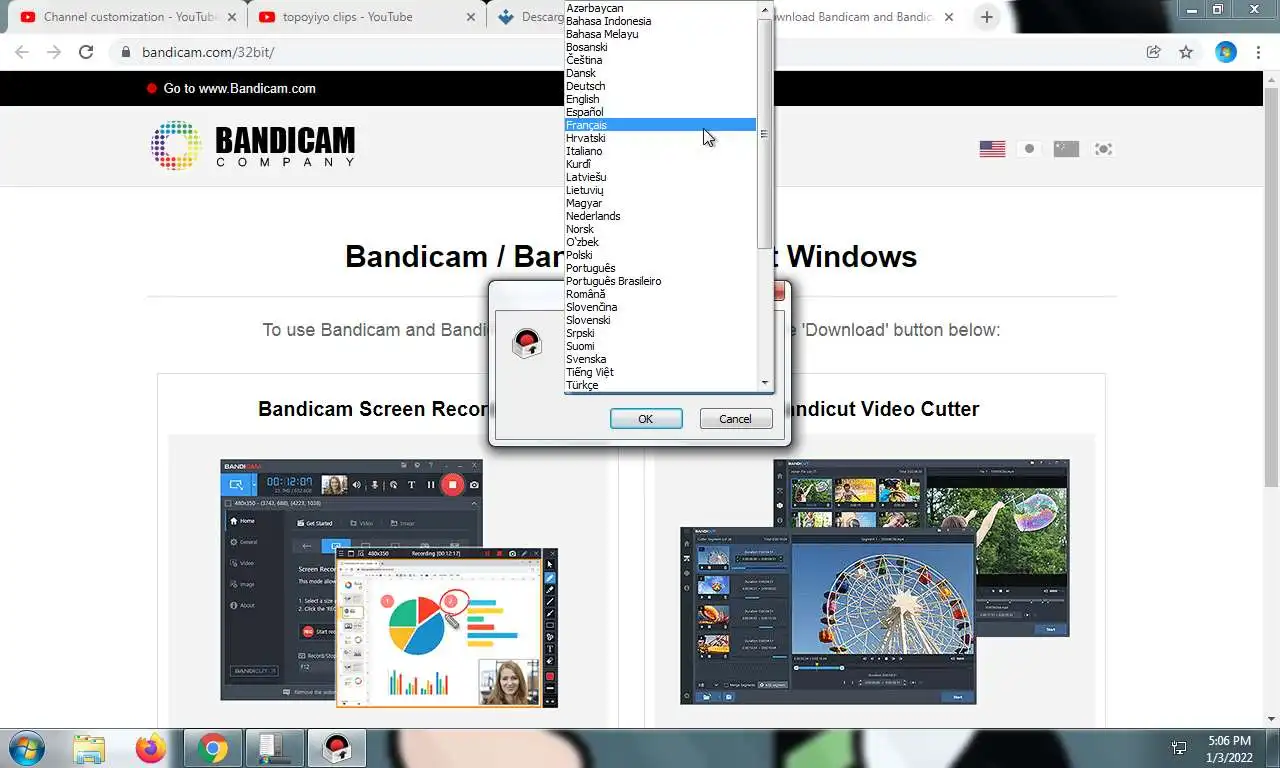The width and height of the screenshot is (1280, 768).
Task: Switch site language with the Japan flag
Action: 1029,149
